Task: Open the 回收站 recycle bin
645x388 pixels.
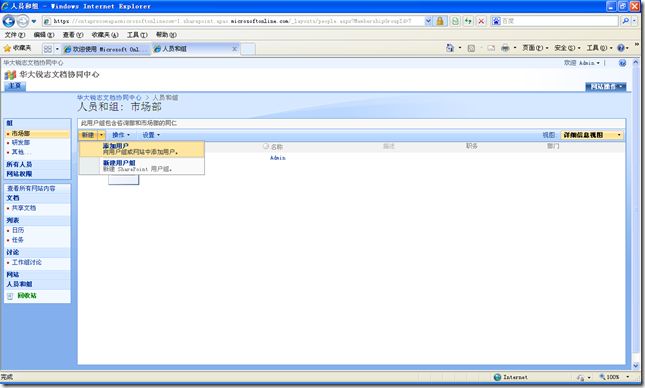Action: tap(27, 295)
